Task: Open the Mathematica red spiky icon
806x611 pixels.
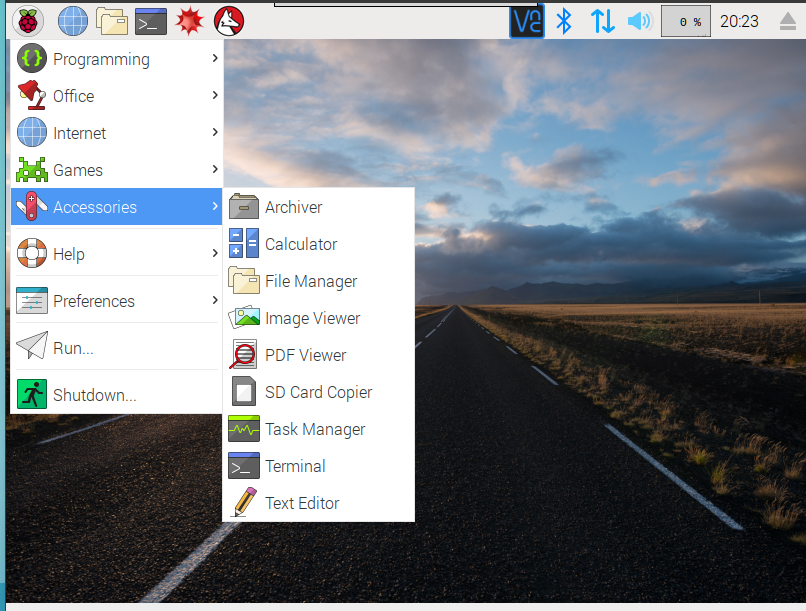Action: point(190,20)
